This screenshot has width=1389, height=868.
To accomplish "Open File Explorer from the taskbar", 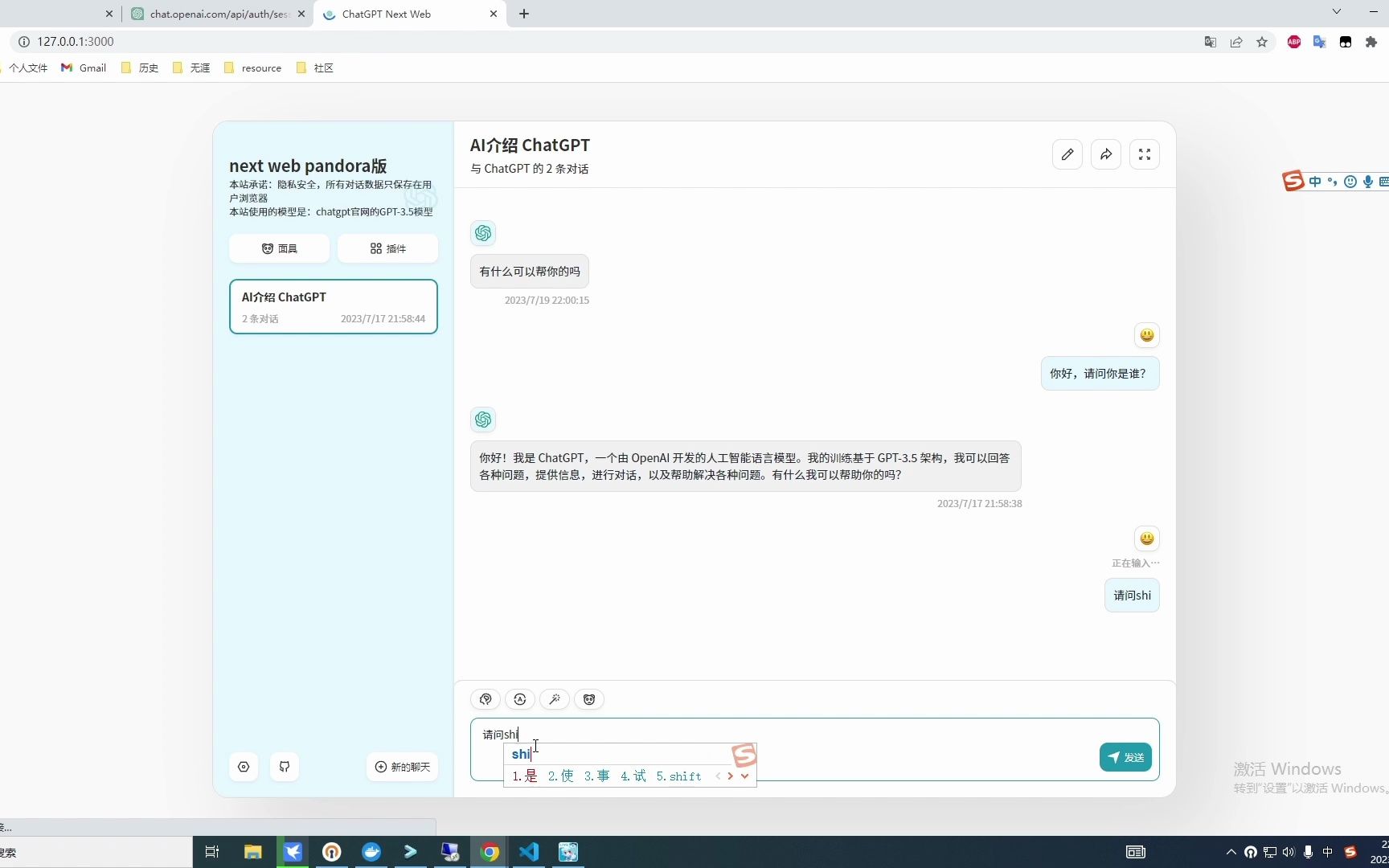I will [253, 852].
